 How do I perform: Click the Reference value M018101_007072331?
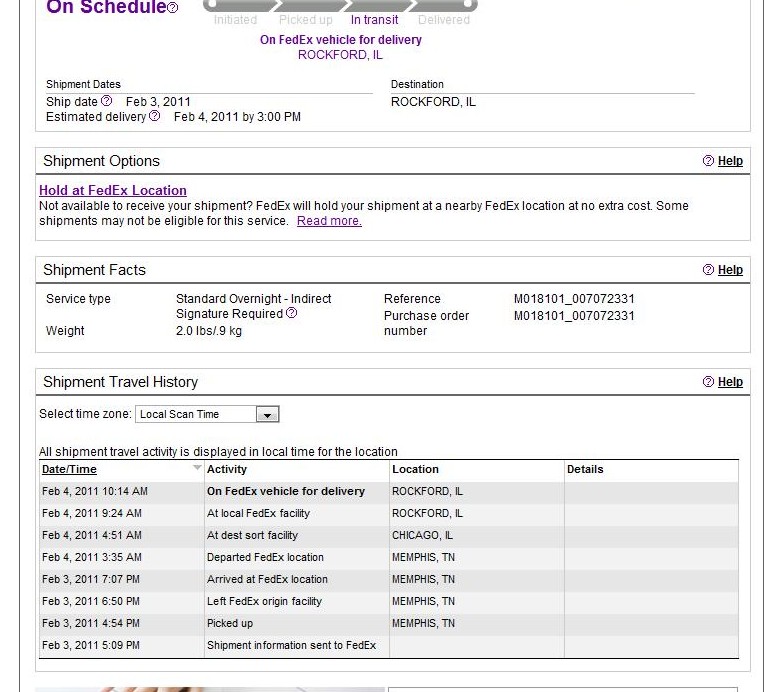pyautogui.click(x=574, y=299)
